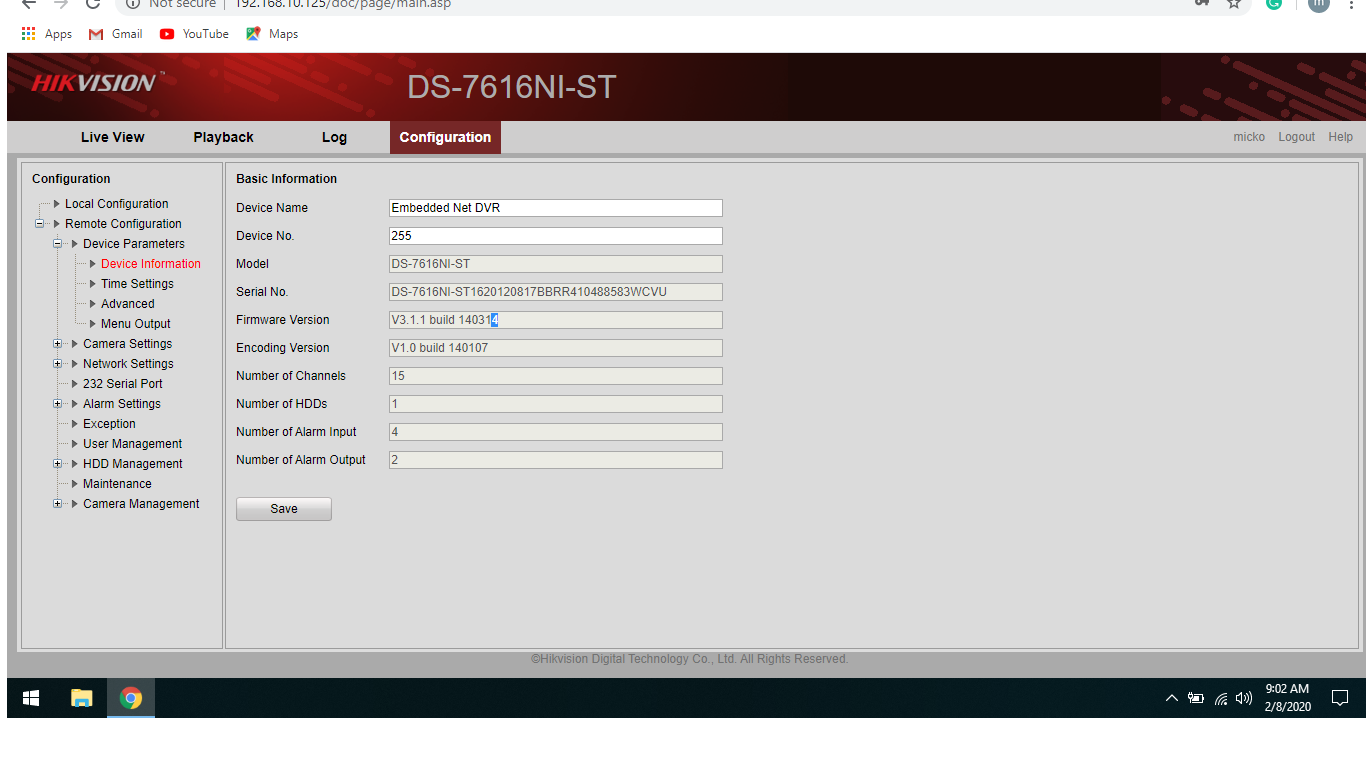Open the Gmail bookmark
This screenshot has height=768, width=1366.
pyautogui.click(x=116, y=34)
